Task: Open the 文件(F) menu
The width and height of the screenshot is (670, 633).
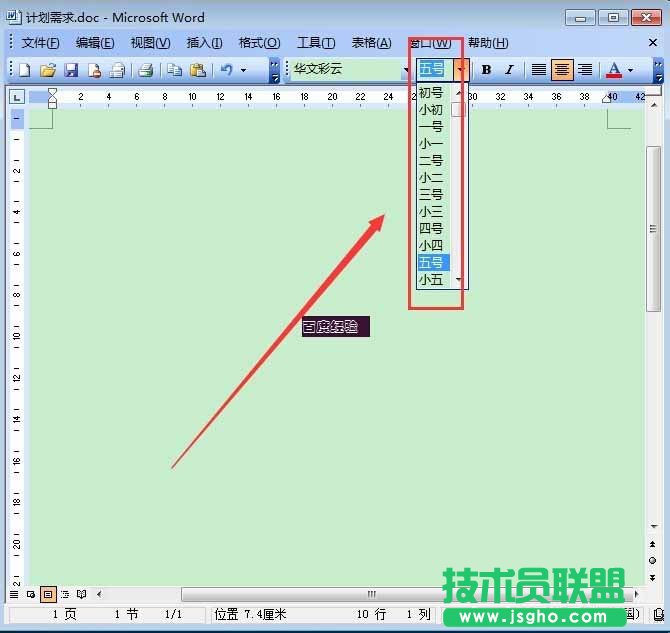Action: pos(41,43)
